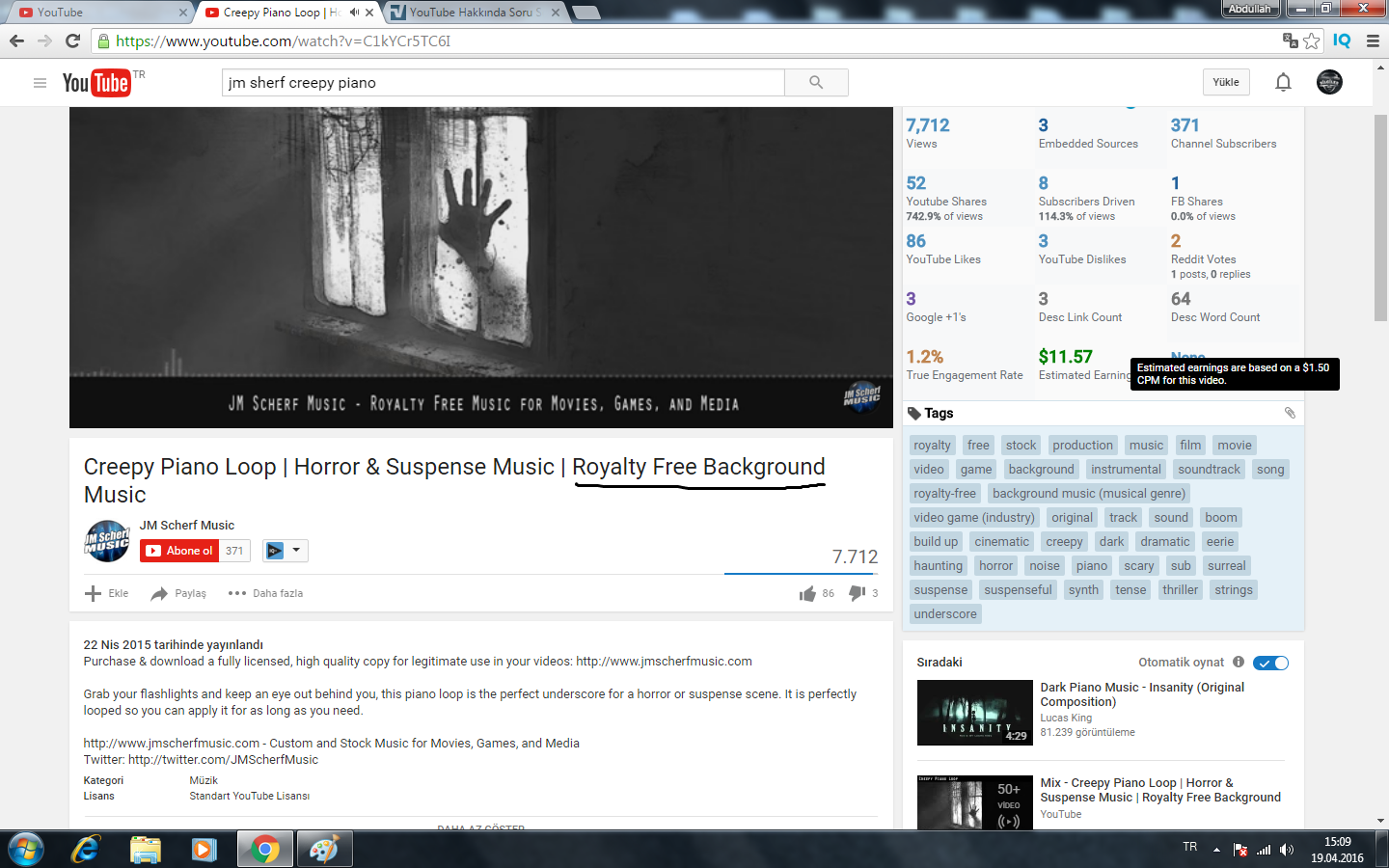
Task: Bookmark this page with the star
Action: [x=1311, y=41]
